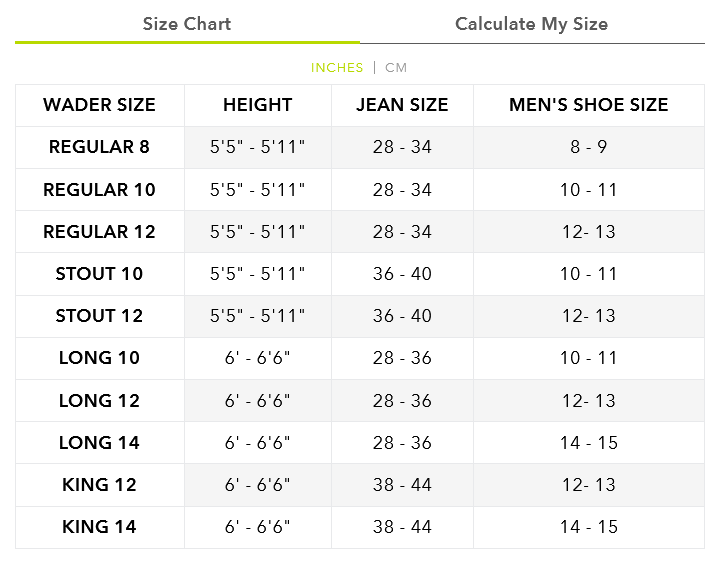Choose the LONG 14 wader size

[x=100, y=443]
